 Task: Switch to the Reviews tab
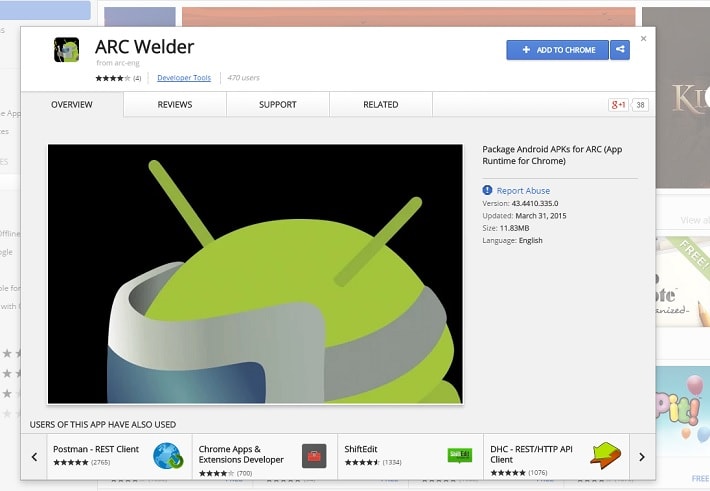pos(175,105)
